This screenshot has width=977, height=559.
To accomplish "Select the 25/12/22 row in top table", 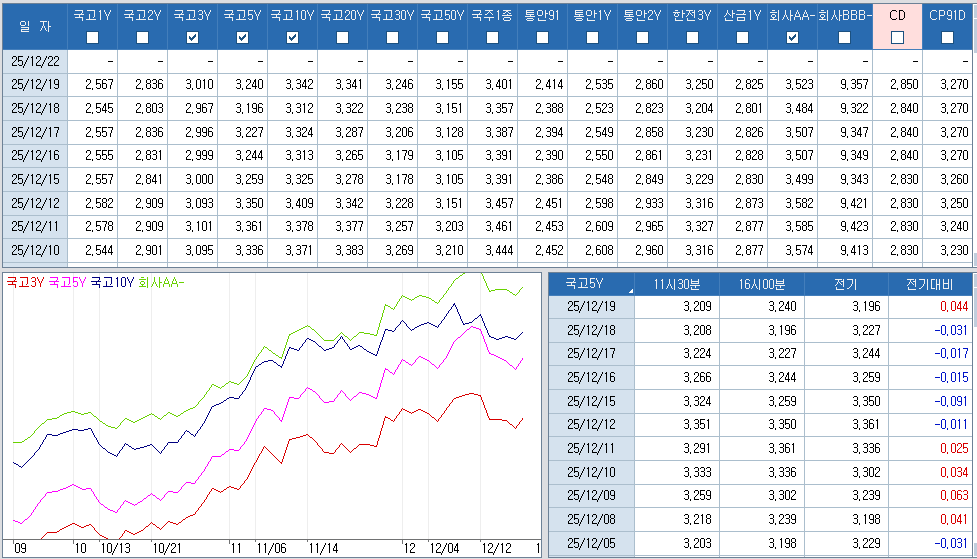I will point(35,61).
